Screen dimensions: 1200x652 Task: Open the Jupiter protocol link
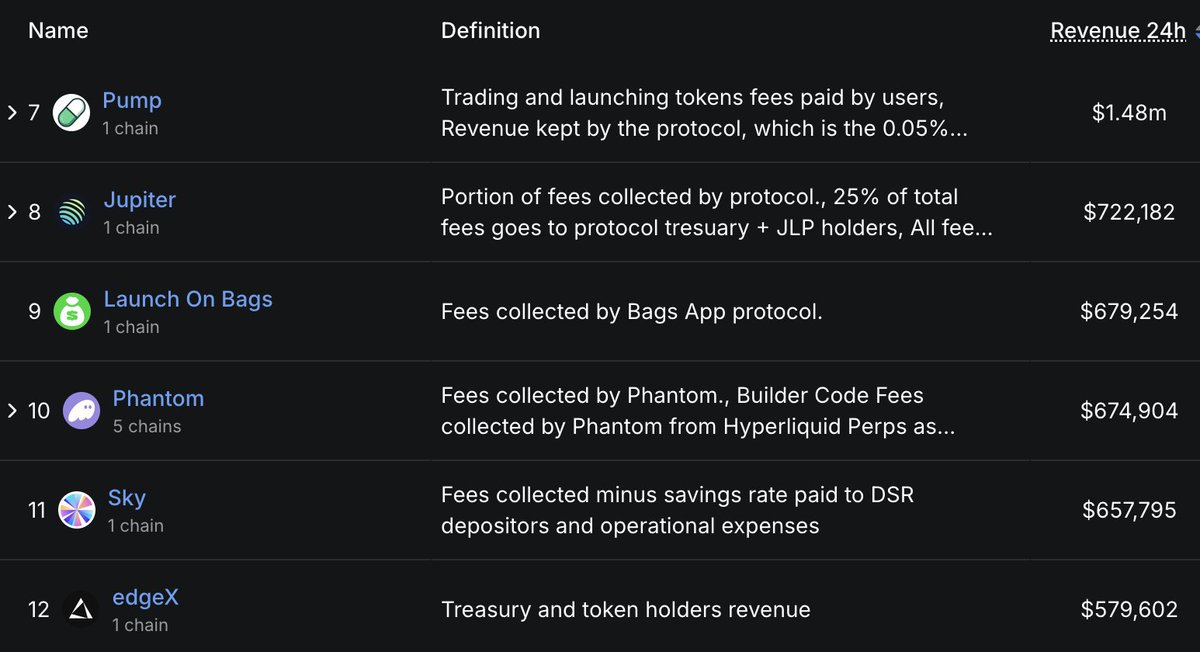pyautogui.click(x=140, y=200)
